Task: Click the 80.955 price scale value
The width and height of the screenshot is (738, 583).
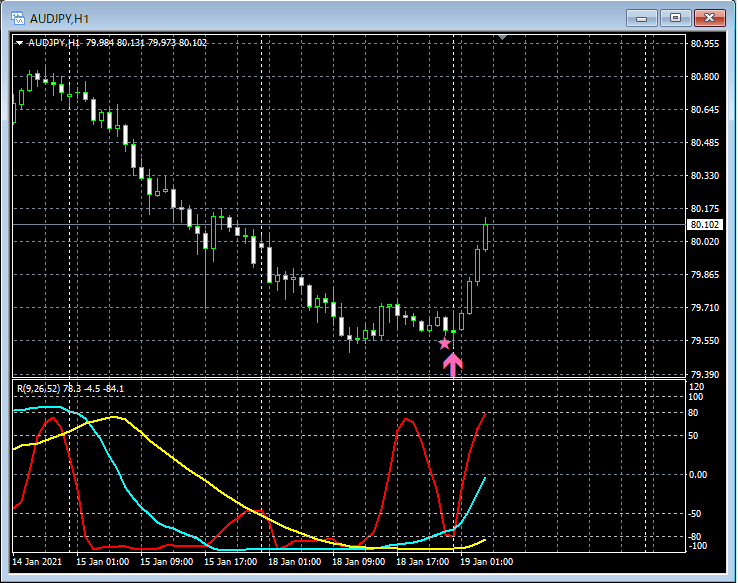Action: [x=705, y=44]
